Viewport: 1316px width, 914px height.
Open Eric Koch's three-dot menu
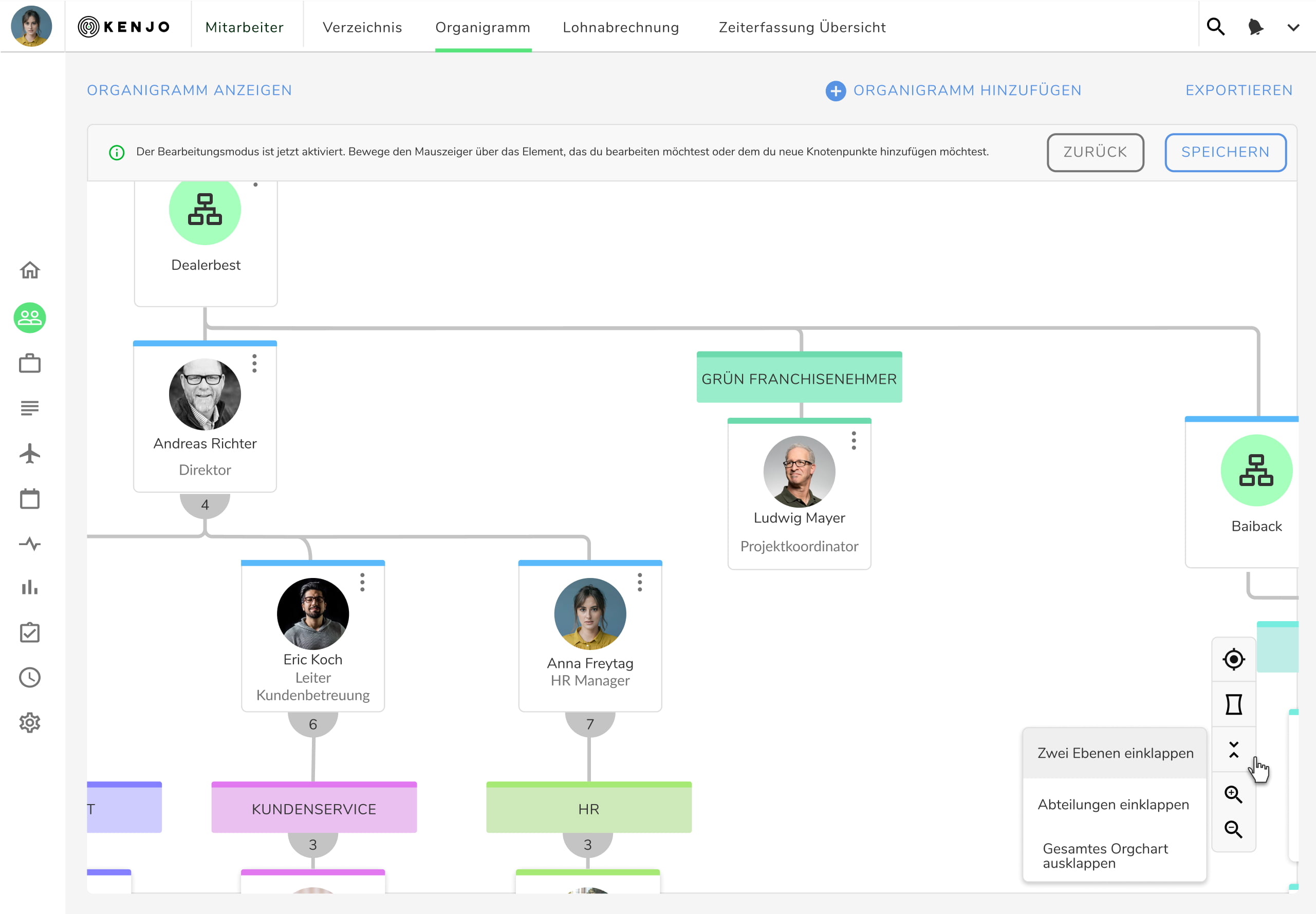tap(362, 583)
